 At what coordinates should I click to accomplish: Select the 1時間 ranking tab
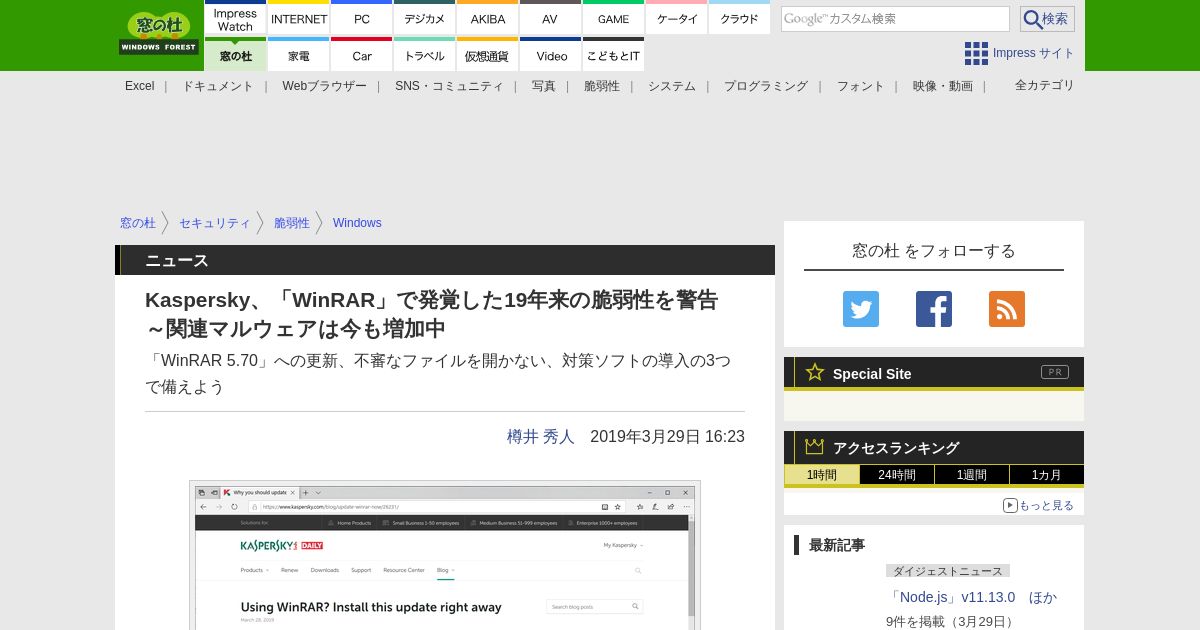[x=822, y=475]
